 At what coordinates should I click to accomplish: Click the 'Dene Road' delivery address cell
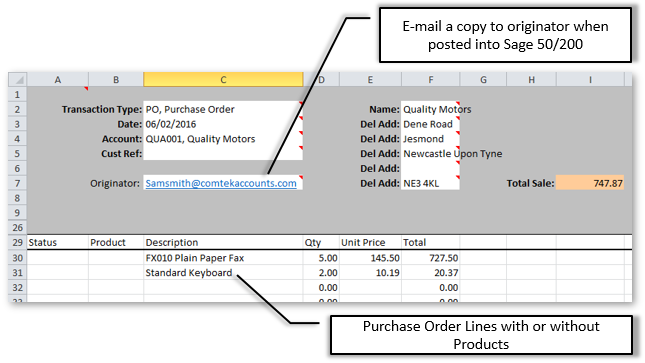[430, 124]
